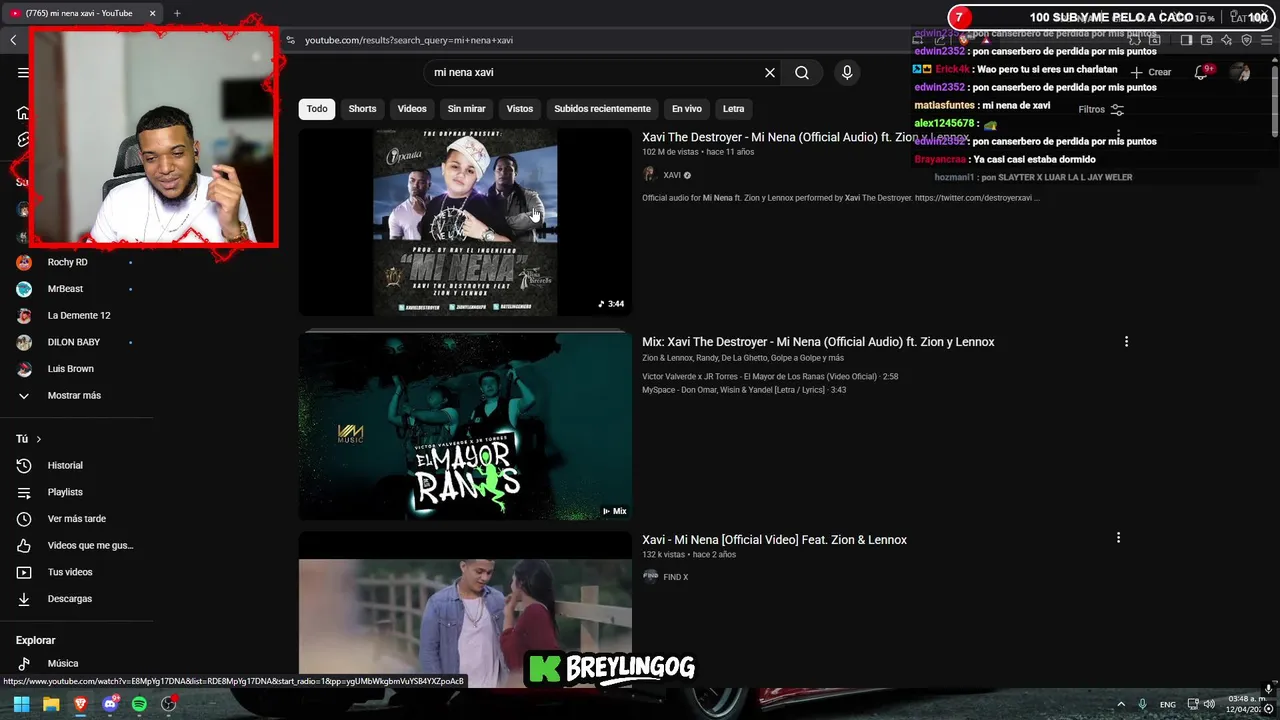Open the Brave sidebar panel icon
1280x720 pixels.
(x=1186, y=40)
